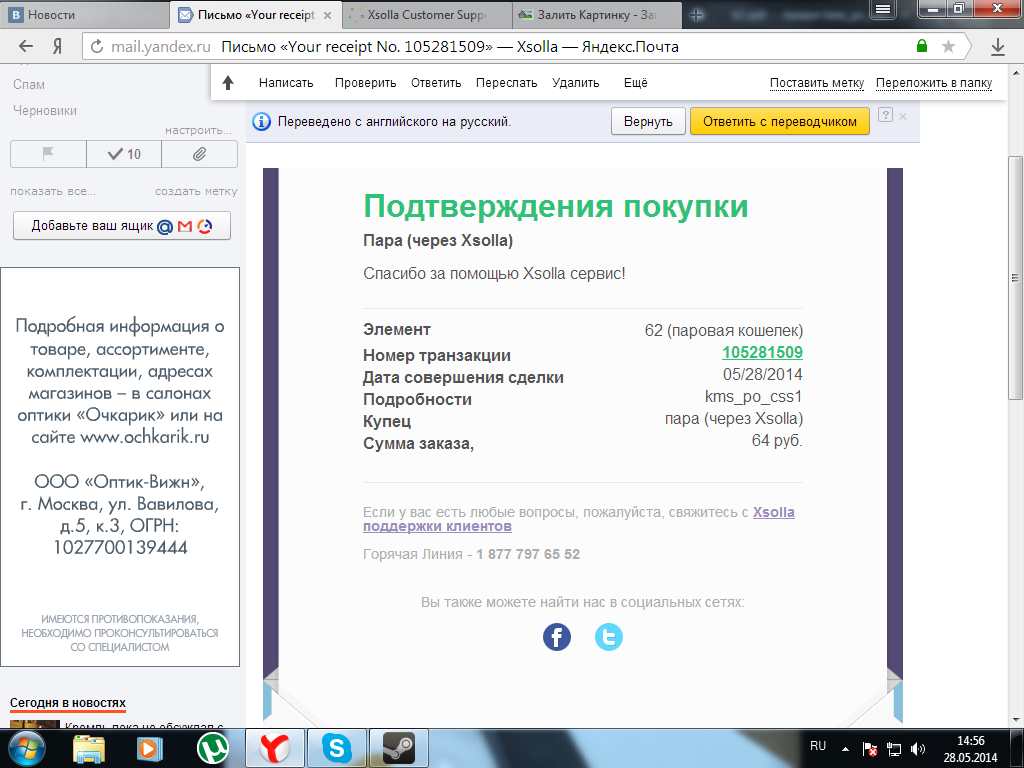Adjust volume via speaker tray icon

pyautogui.click(x=918, y=749)
